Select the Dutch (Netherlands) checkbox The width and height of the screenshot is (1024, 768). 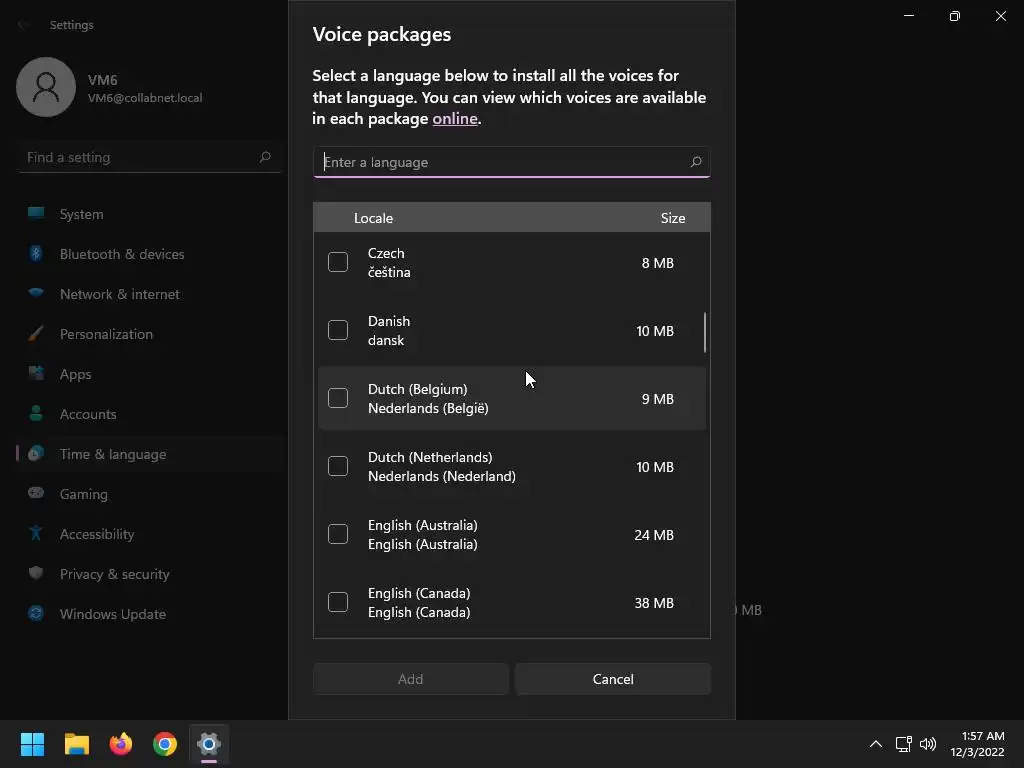pyautogui.click(x=338, y=466)
